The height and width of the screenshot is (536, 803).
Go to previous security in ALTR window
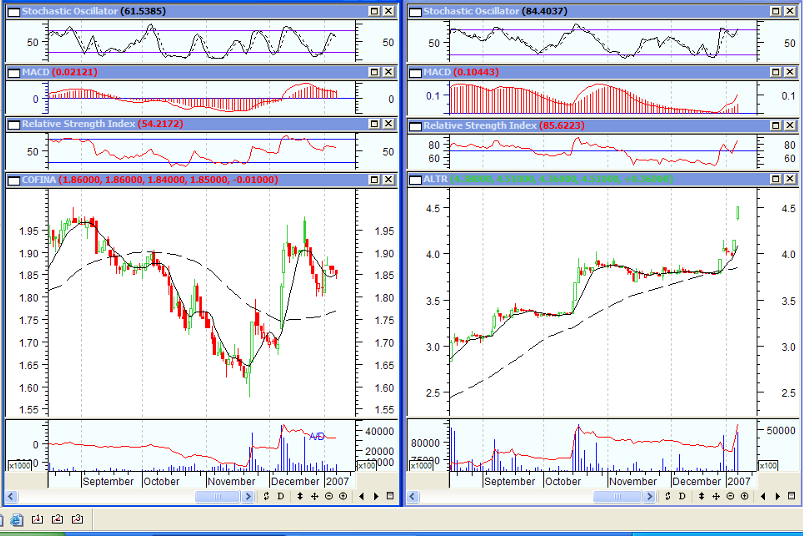pyautogui.click(x=763, y=496)
